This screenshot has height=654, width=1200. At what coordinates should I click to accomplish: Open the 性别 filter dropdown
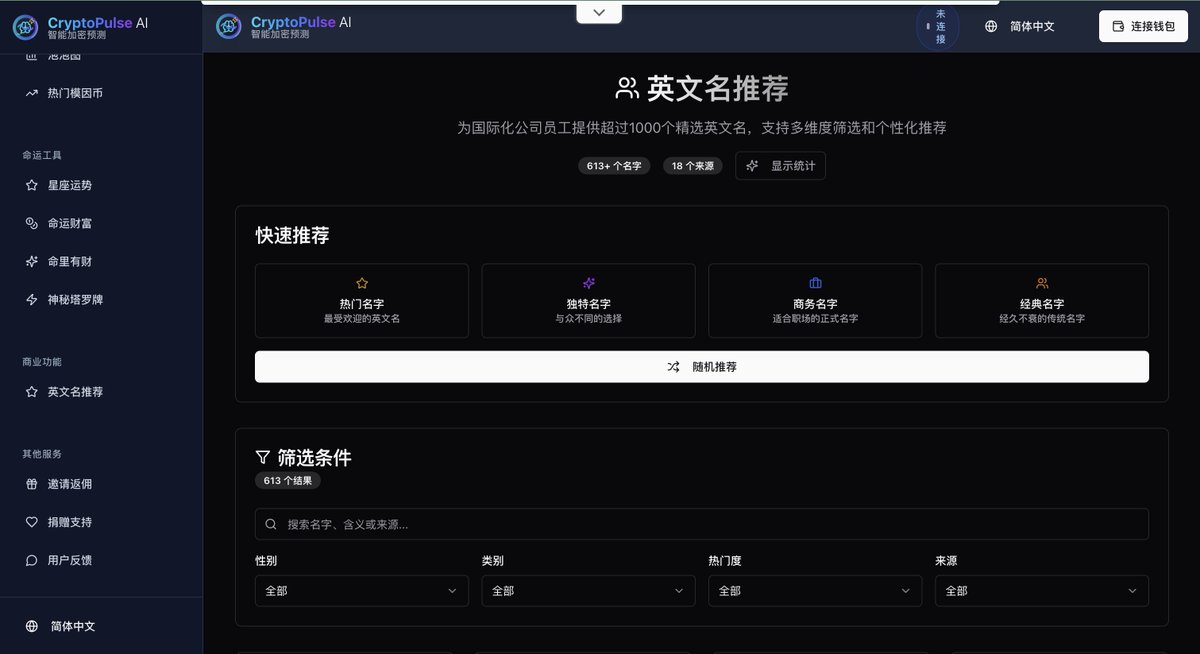point(361,590)
